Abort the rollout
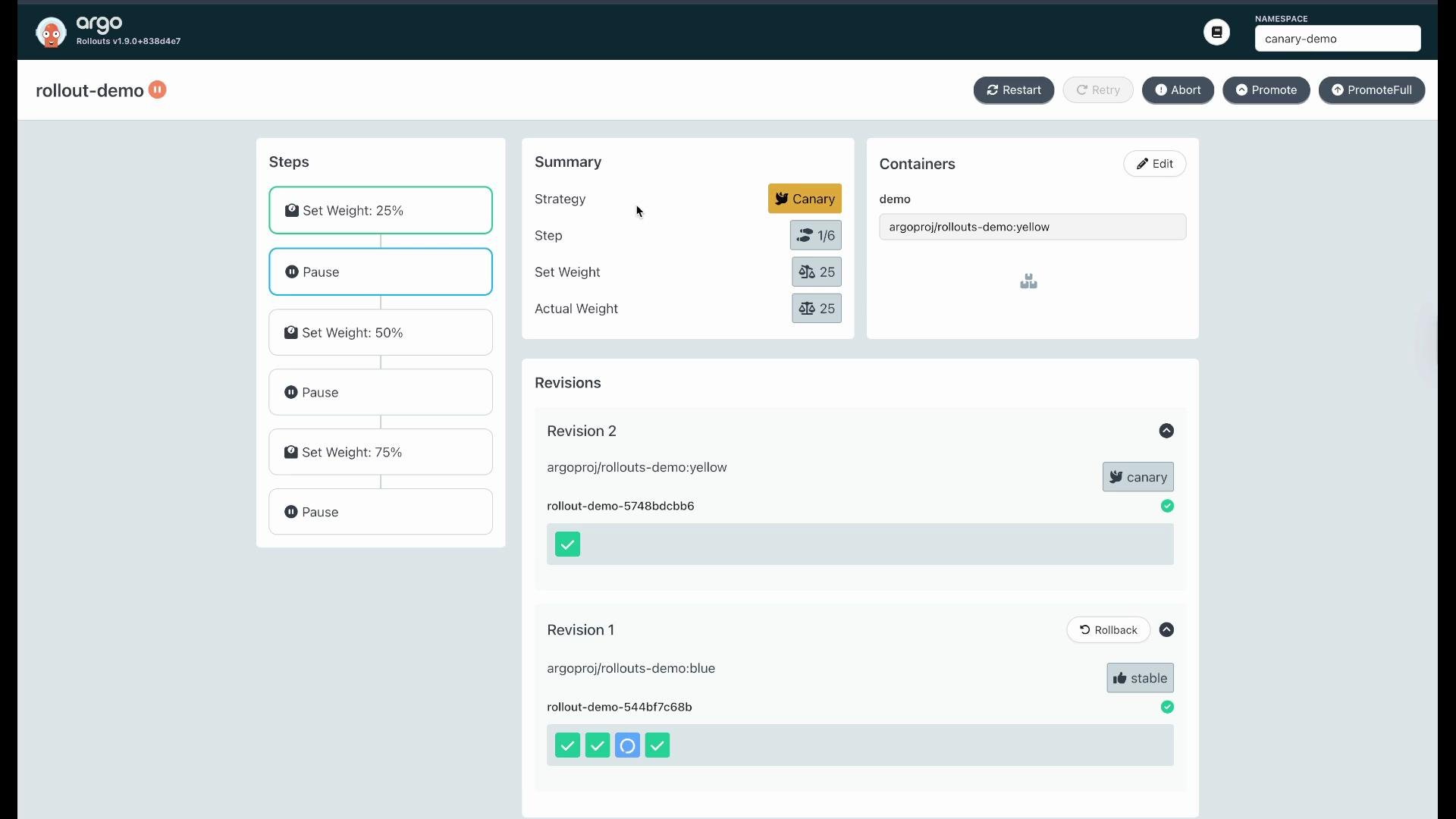Screen dimensions: 1456x819 [x=1178, y=89]
